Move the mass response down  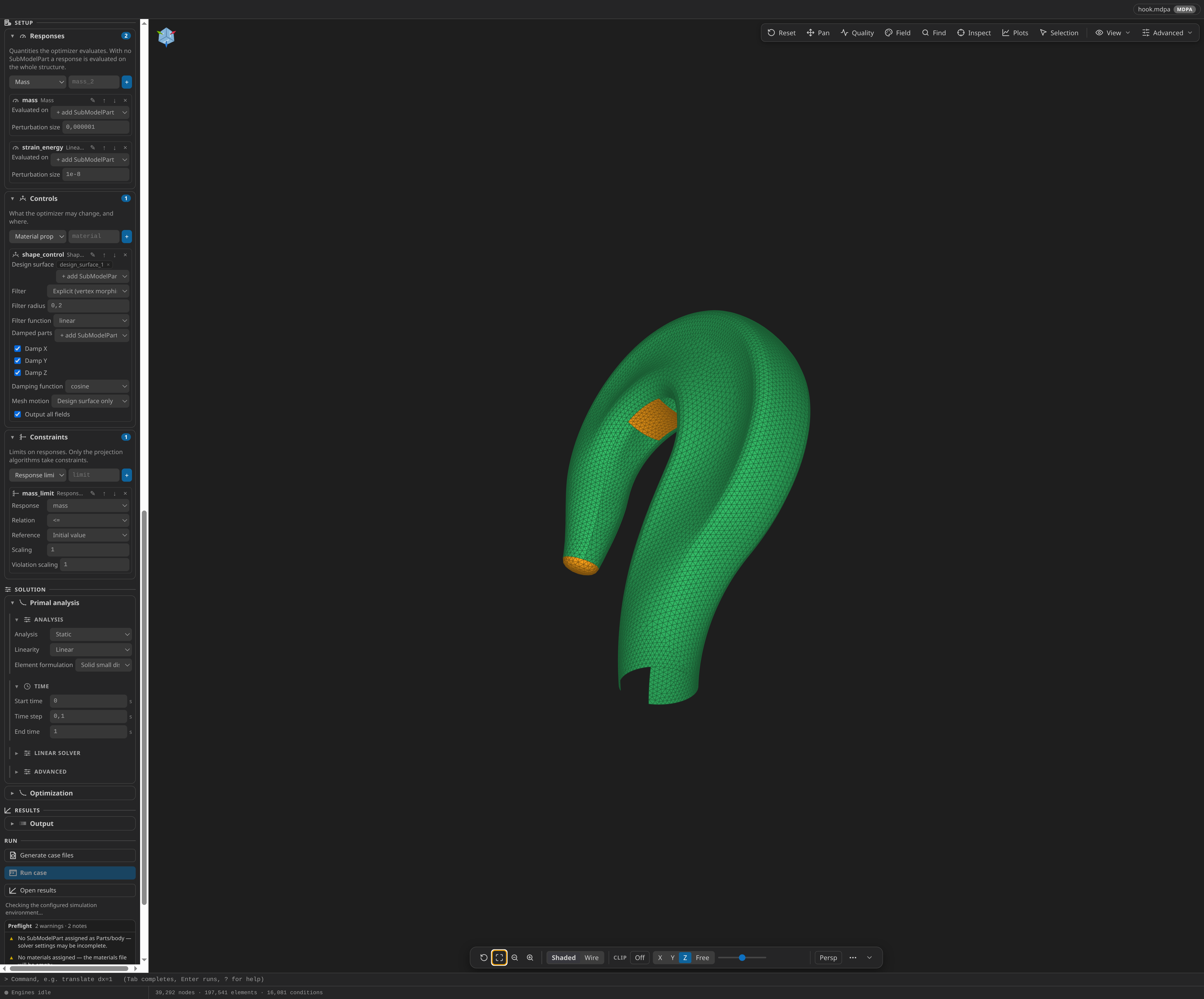point(115,100)
